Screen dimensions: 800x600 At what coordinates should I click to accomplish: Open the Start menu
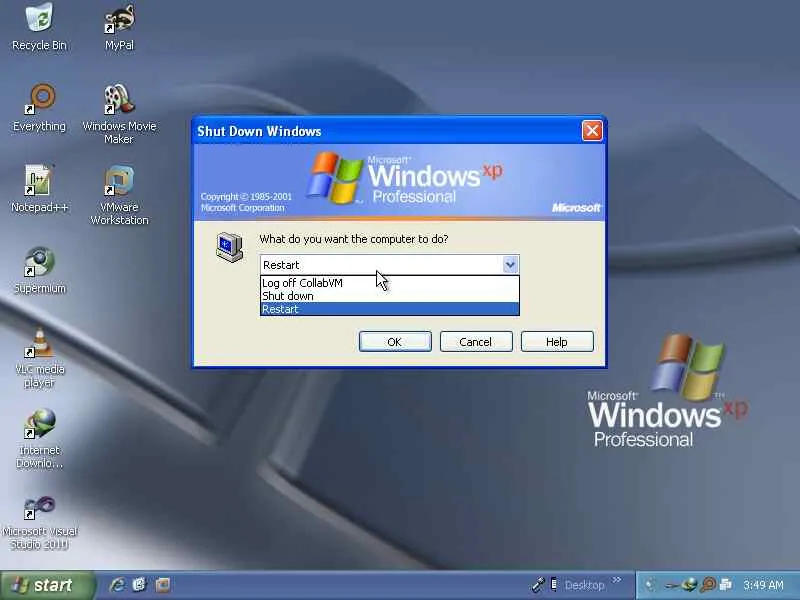pyautogui.click(x=47, y=585)
